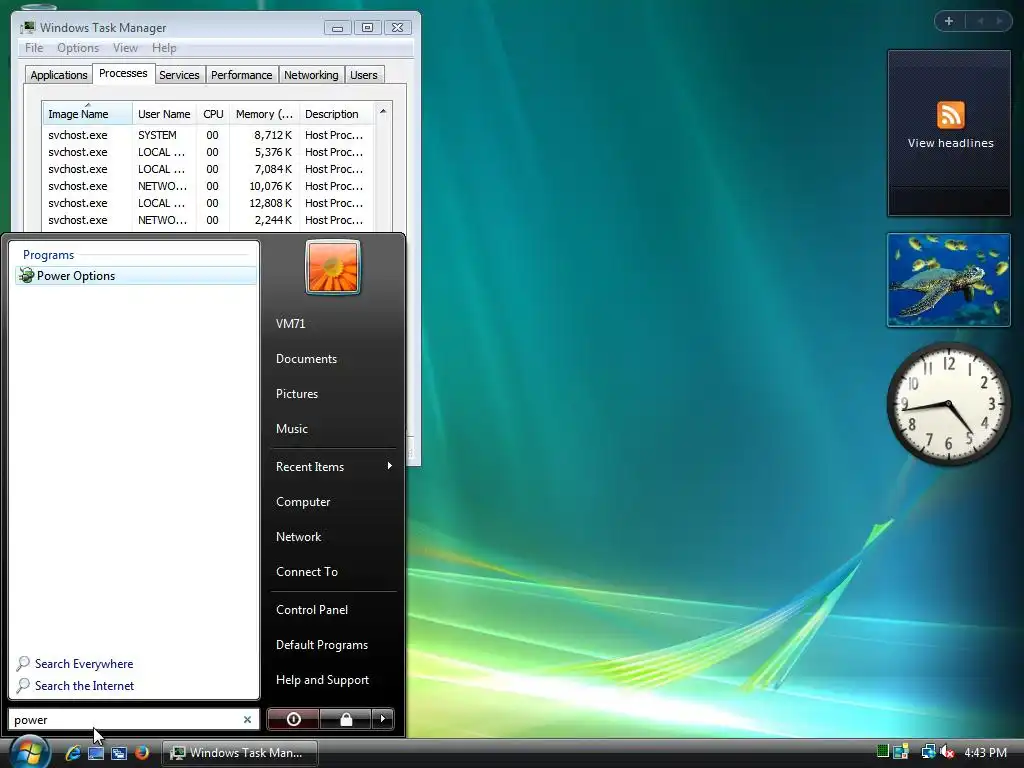Click Show Desktop quick launch icon
The width and height of the screenshot is (1024, 768).
point(96,753)
